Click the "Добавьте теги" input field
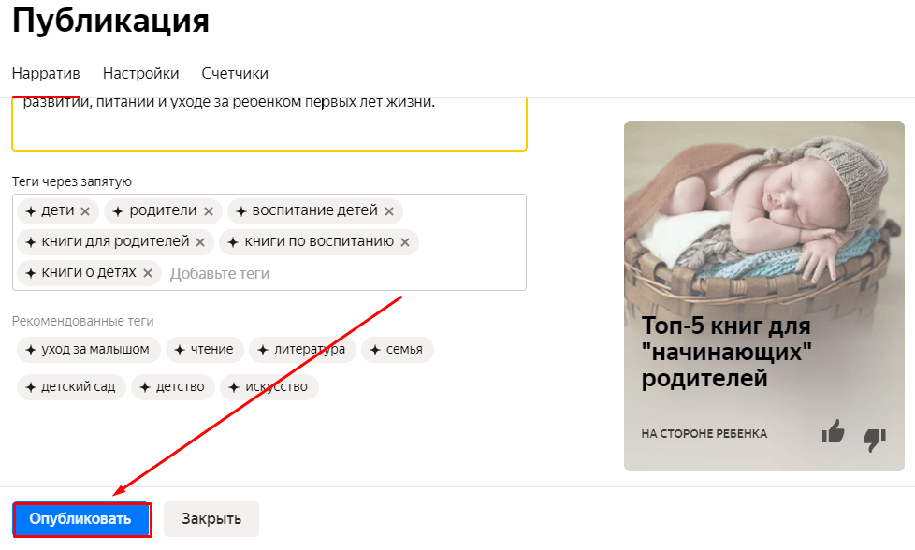 tap(344, 274)
